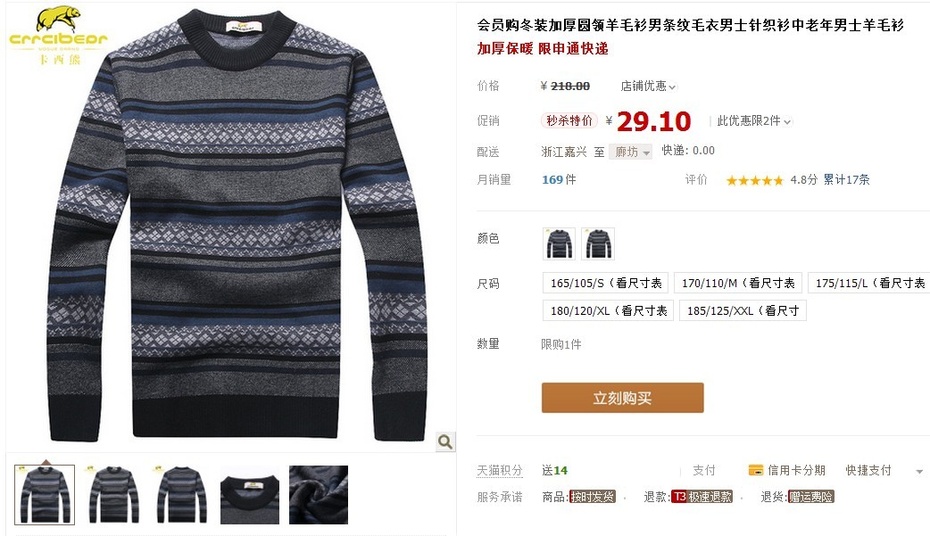Click the credit card installment icon
The image size is (930, 536).
point(756,470)
